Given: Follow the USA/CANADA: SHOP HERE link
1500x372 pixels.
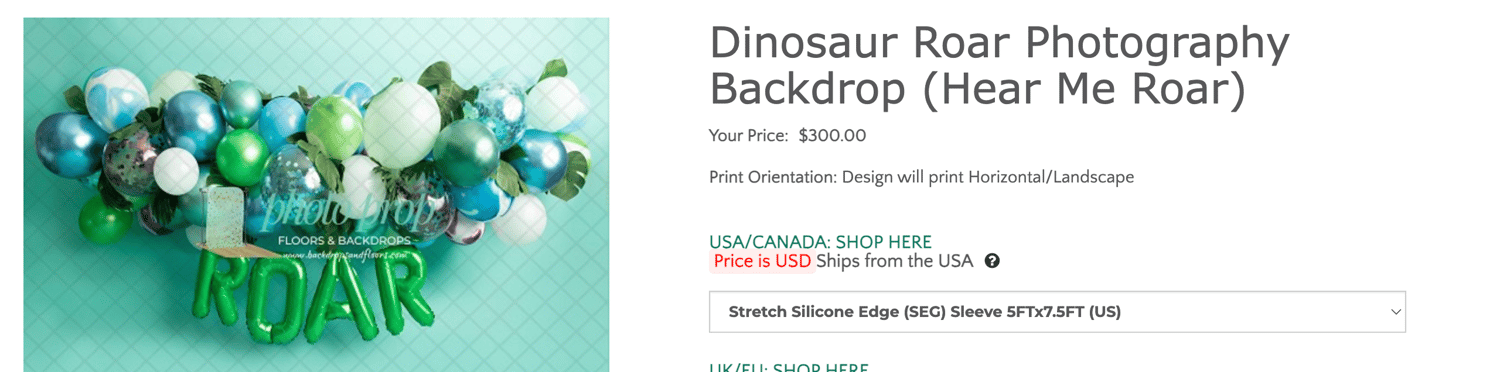Looking at the screenshot, I should point(820,242).
